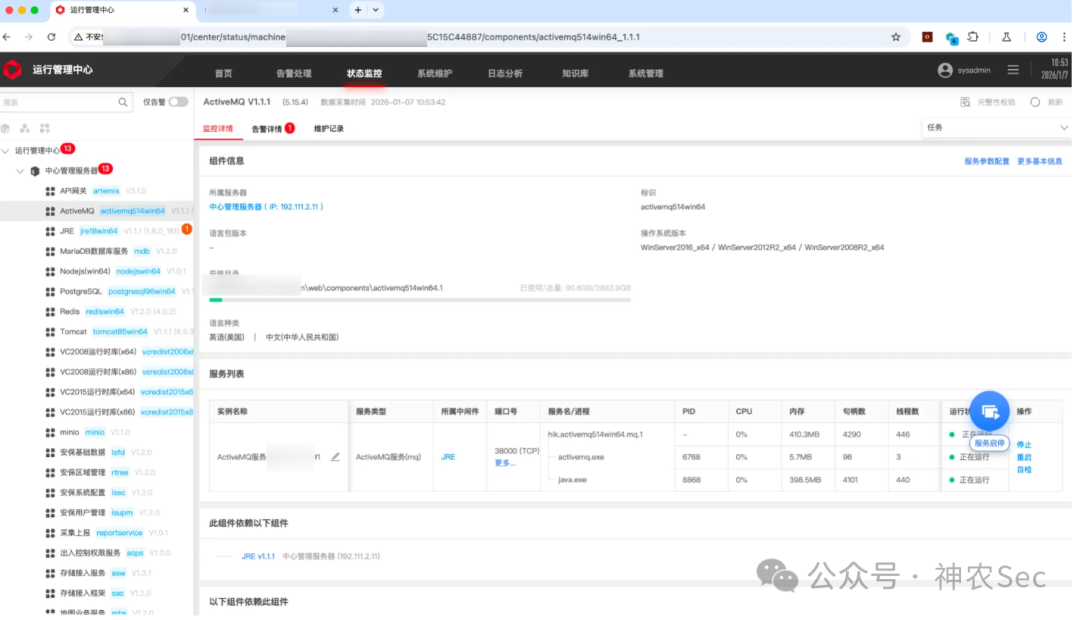Screen dimensions: 1080x620
Task: Click the 更多... link under port 38000
Action: pos(505,463)
